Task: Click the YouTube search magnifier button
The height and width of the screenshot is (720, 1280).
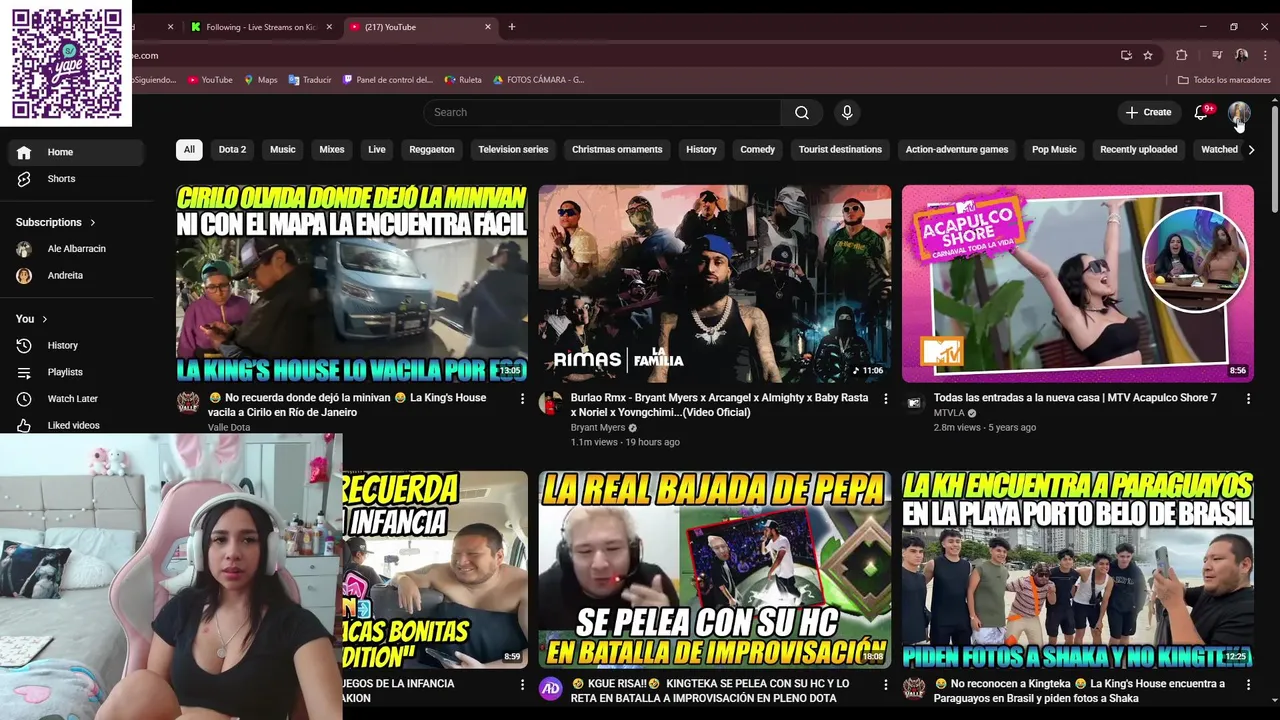Action: [802, 113]
